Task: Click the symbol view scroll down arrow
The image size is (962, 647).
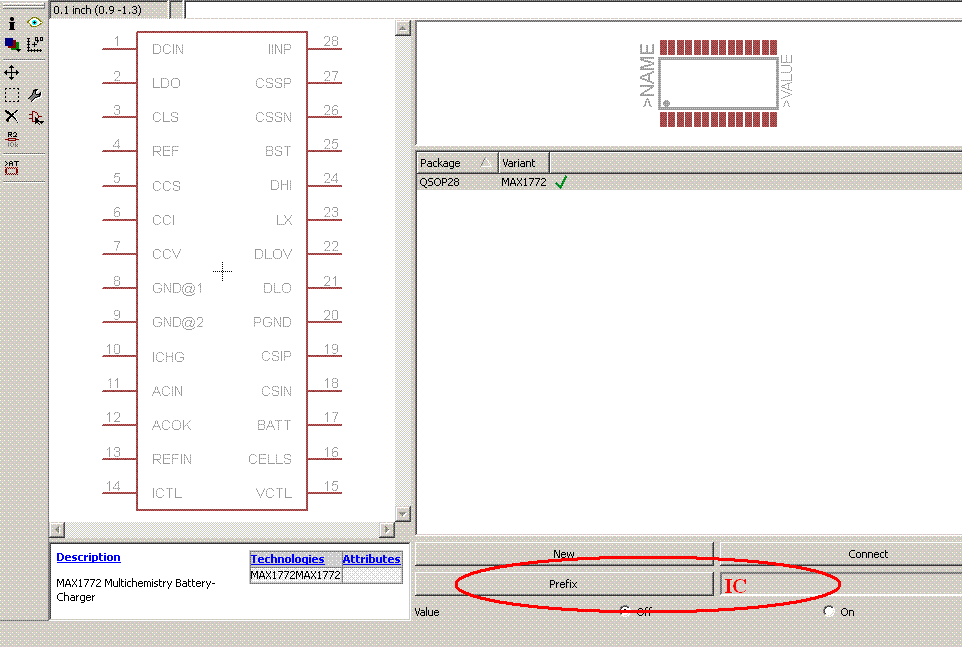Action: [402, 514]
